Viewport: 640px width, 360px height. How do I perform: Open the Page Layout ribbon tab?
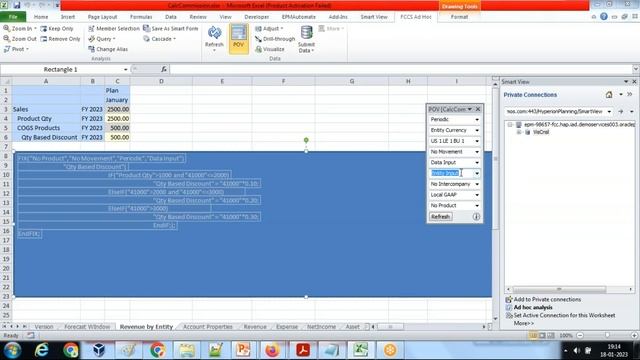(x=102, y=17)
